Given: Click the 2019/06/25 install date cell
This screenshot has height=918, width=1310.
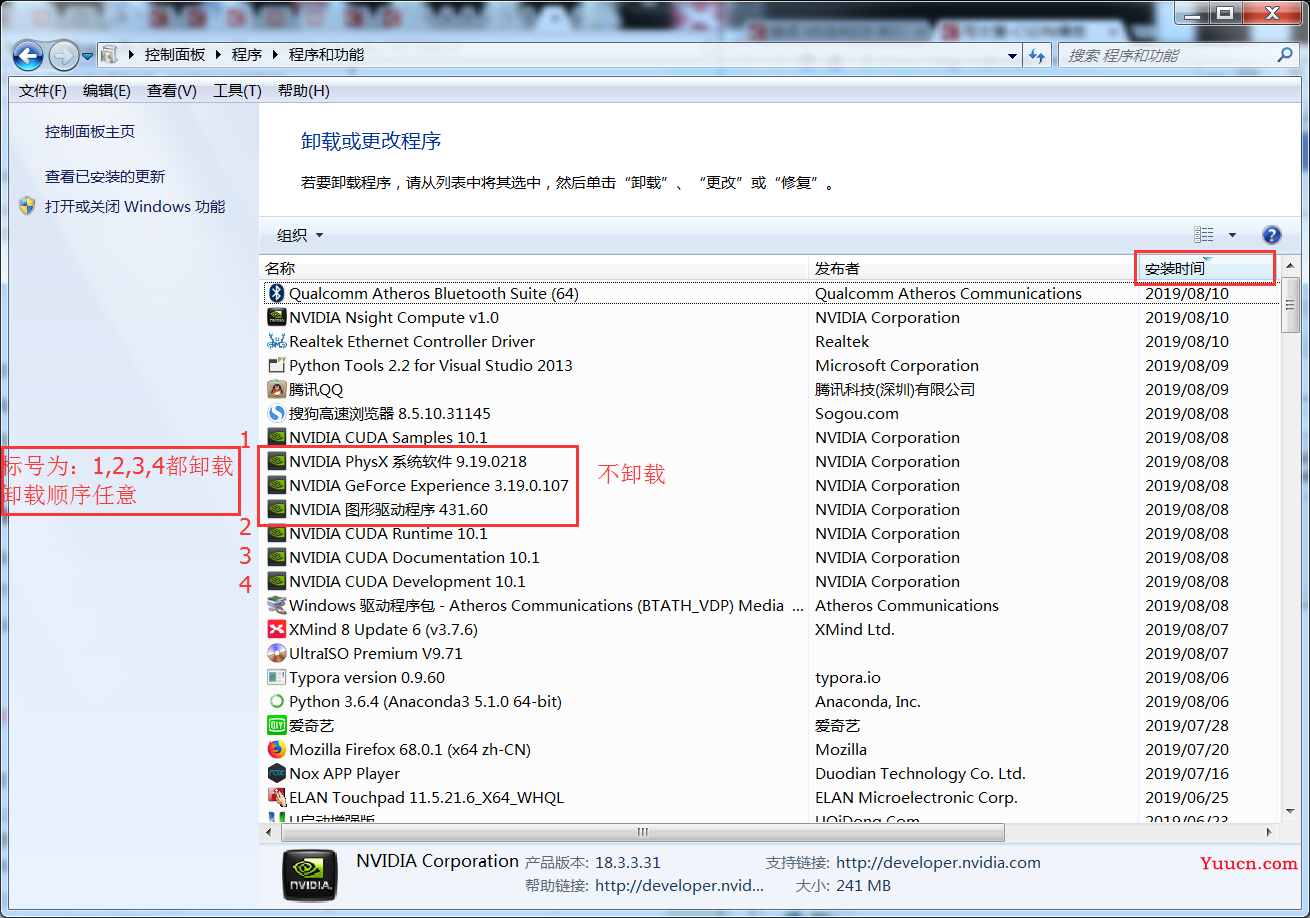Looking at the screenshot, I should (1187, 798).
